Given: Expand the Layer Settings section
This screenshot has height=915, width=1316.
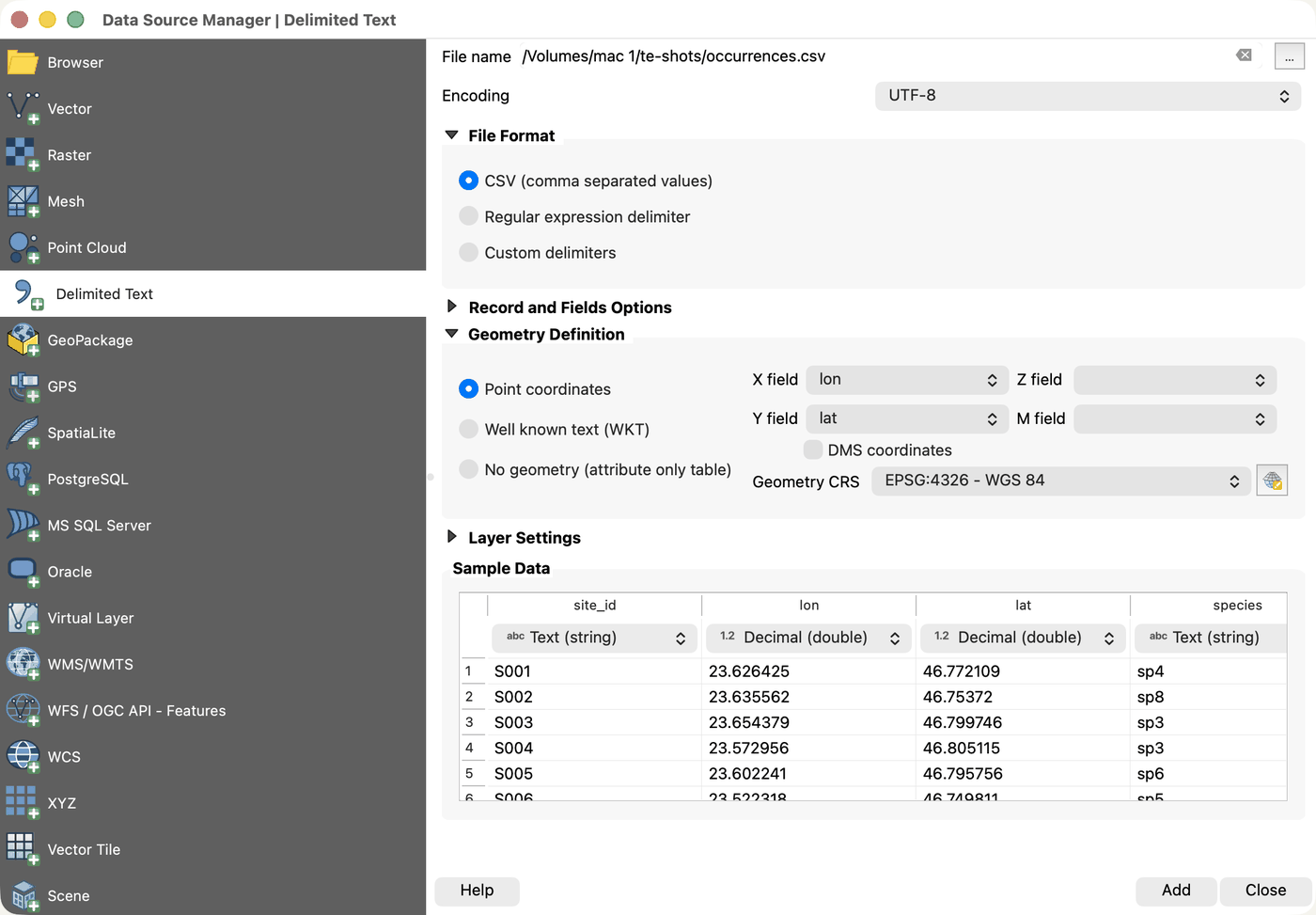Looking at the screenshot, I should point(452,537).
